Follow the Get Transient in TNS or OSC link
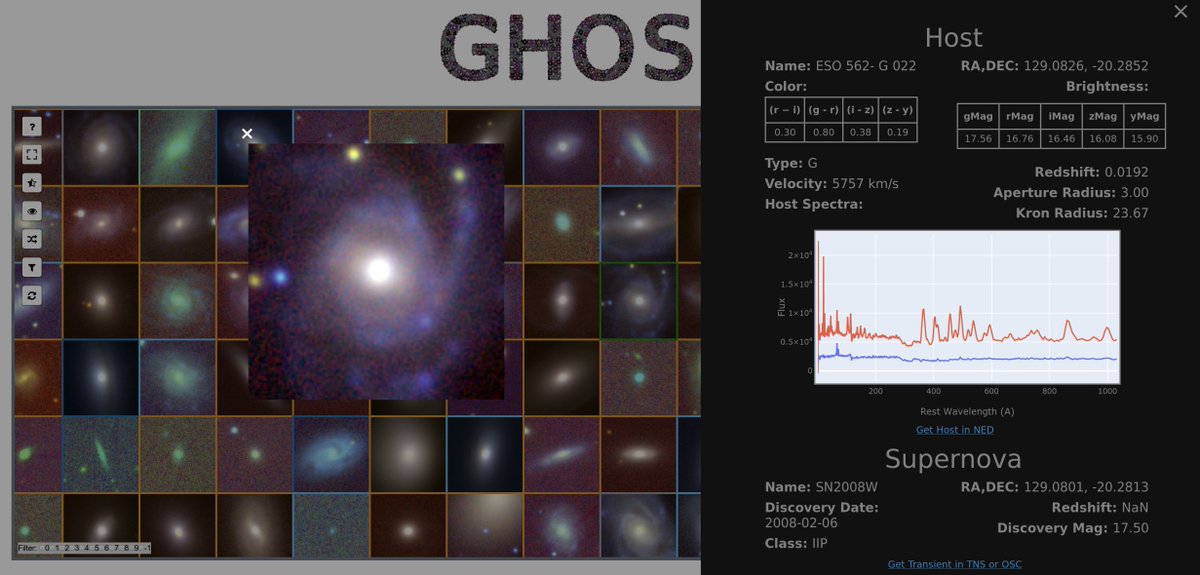Viewport: 1200px width, 575px height. pyautogui.click(x=955, y=564)
